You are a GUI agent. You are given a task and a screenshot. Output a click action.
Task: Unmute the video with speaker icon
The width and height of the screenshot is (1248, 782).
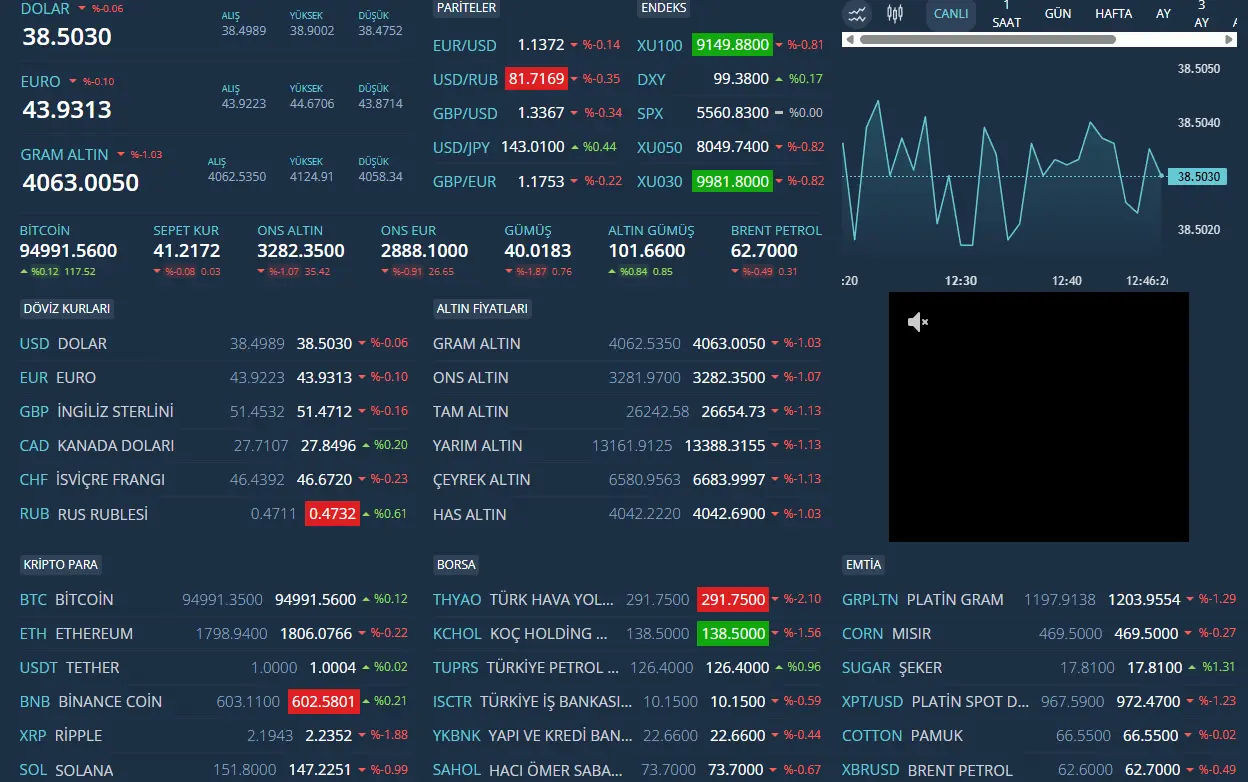(x=918, y=322)
